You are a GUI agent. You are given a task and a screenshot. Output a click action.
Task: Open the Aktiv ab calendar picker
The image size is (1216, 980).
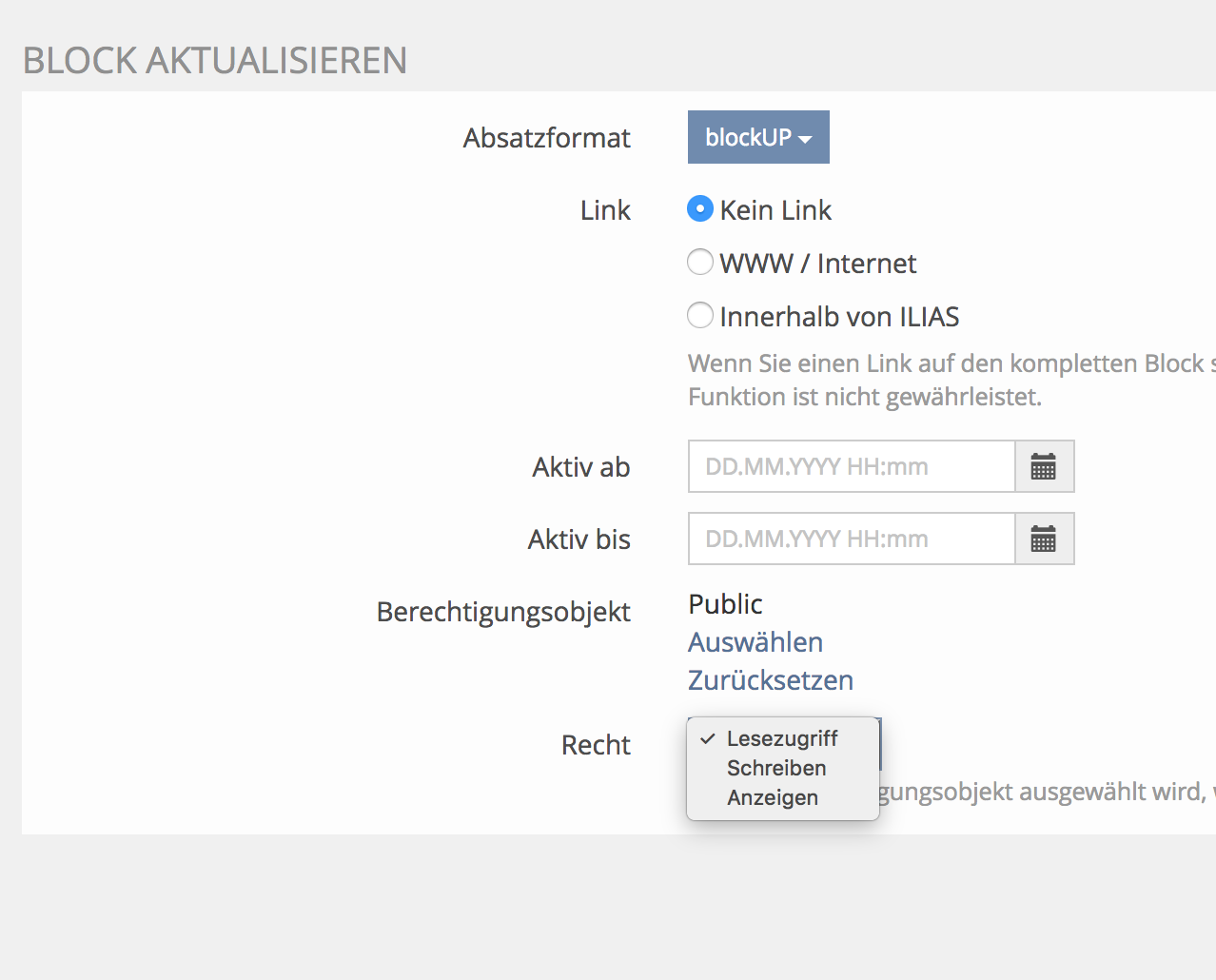[1044, 466]
